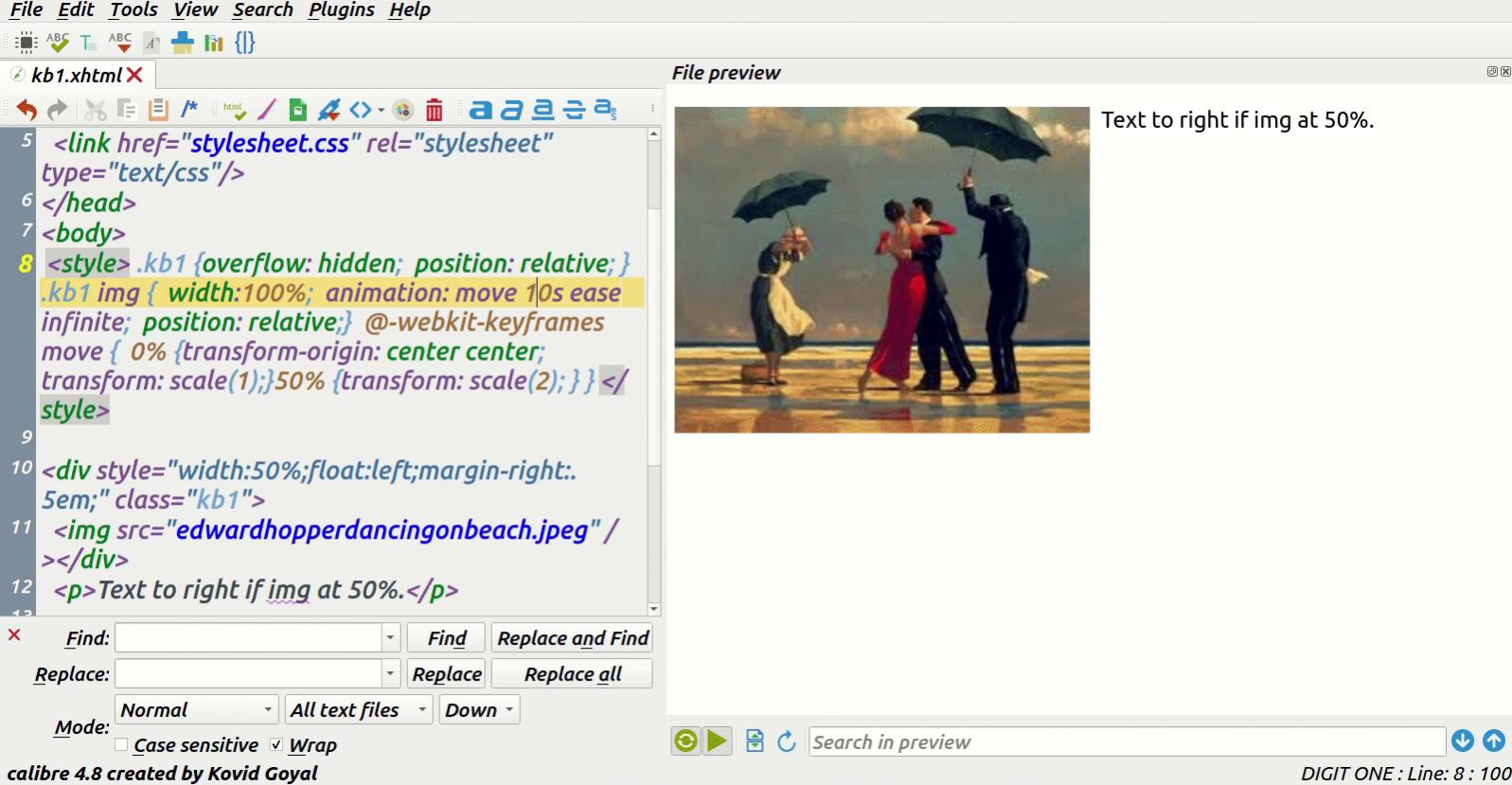
Task: Open the bar chart reports icon
Action: point(214,43)
